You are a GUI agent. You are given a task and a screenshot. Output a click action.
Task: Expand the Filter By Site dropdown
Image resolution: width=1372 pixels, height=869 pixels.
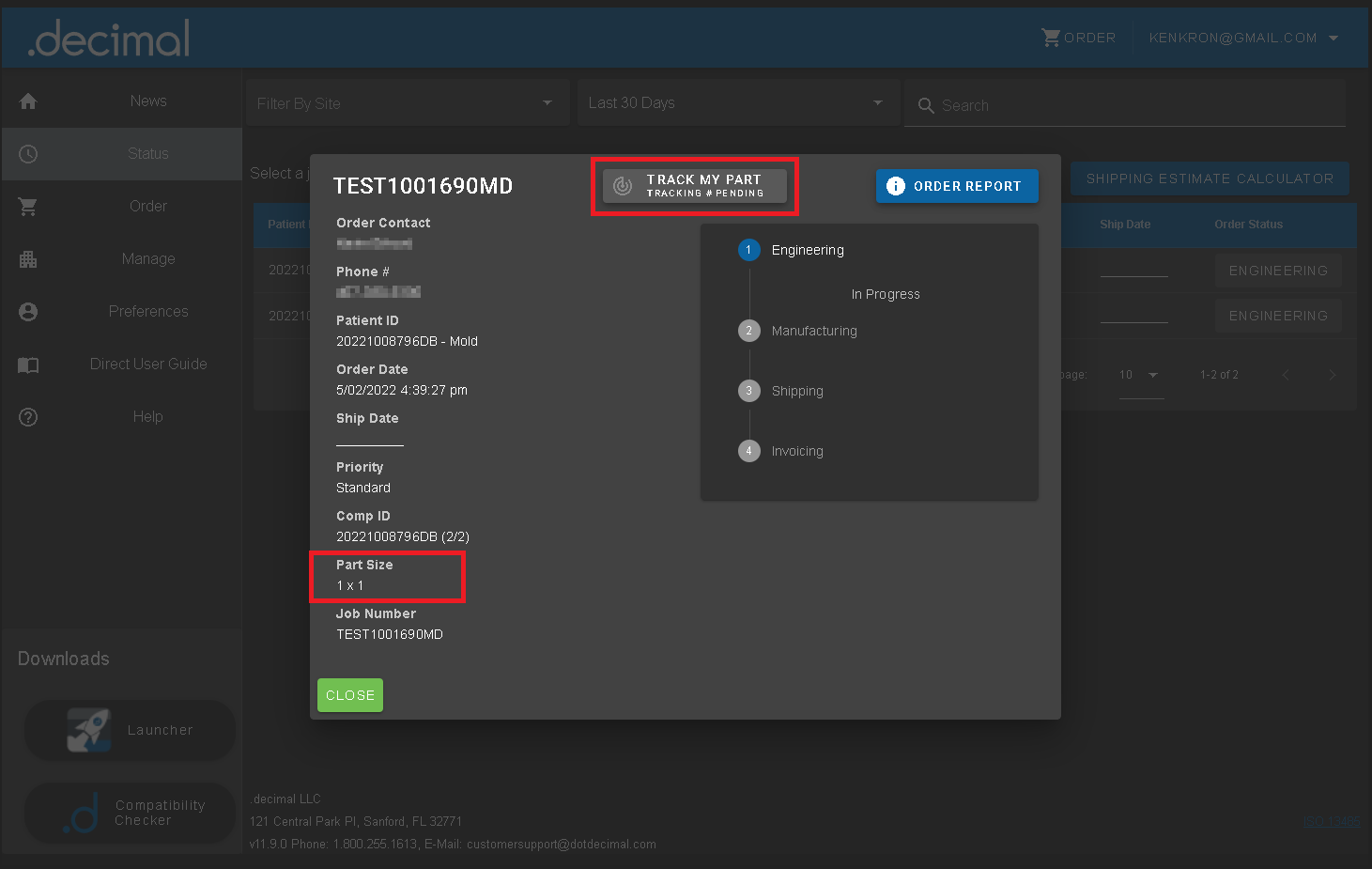[407, 103]
